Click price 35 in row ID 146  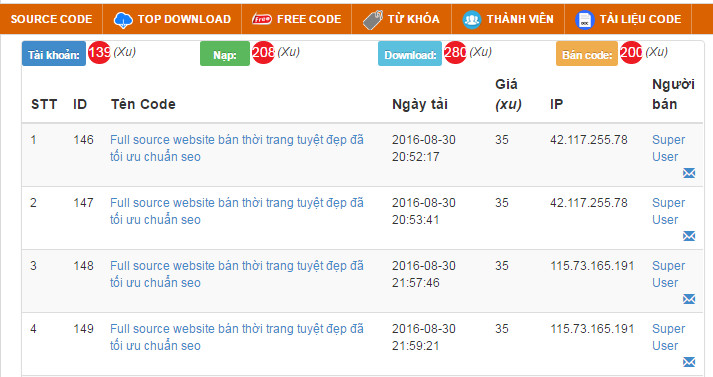(502, 140)
